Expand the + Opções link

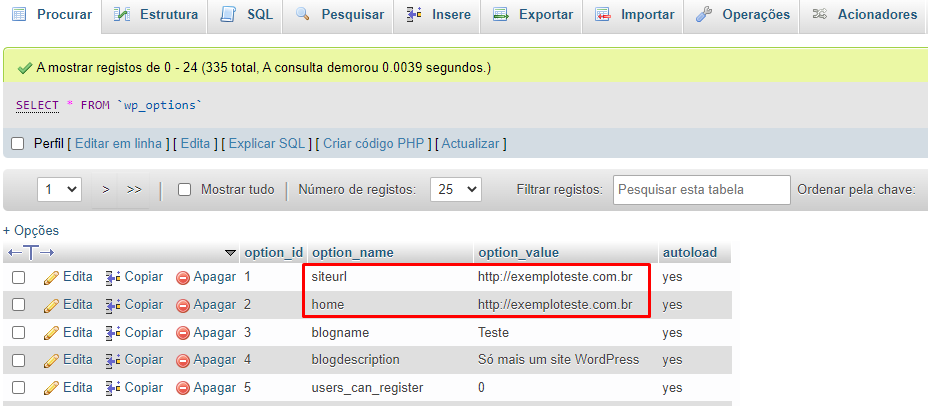pyautogui.click(x=31, y=231)
